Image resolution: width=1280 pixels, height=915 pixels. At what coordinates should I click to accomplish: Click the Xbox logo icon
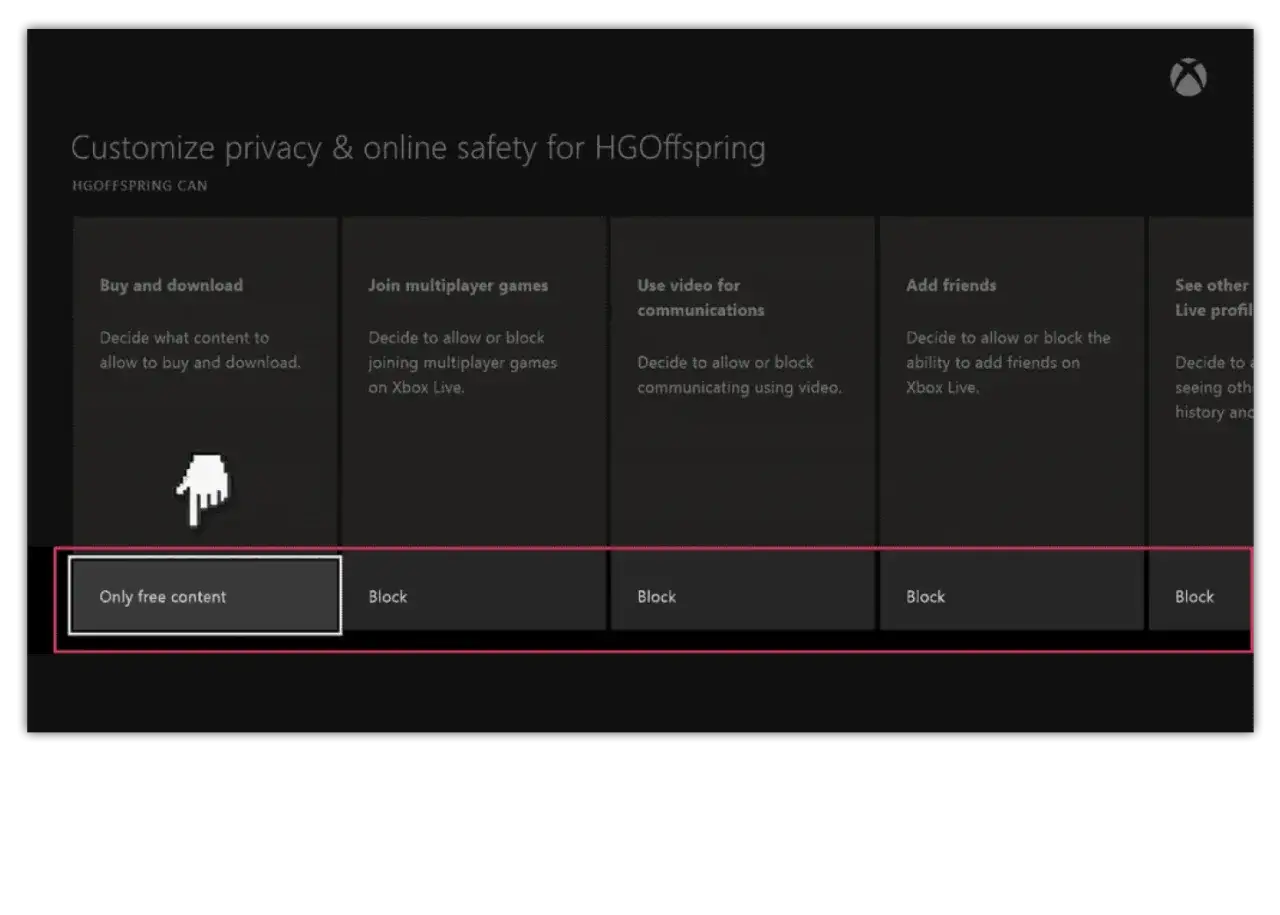pyautogui.click(x=1188, y=78)
